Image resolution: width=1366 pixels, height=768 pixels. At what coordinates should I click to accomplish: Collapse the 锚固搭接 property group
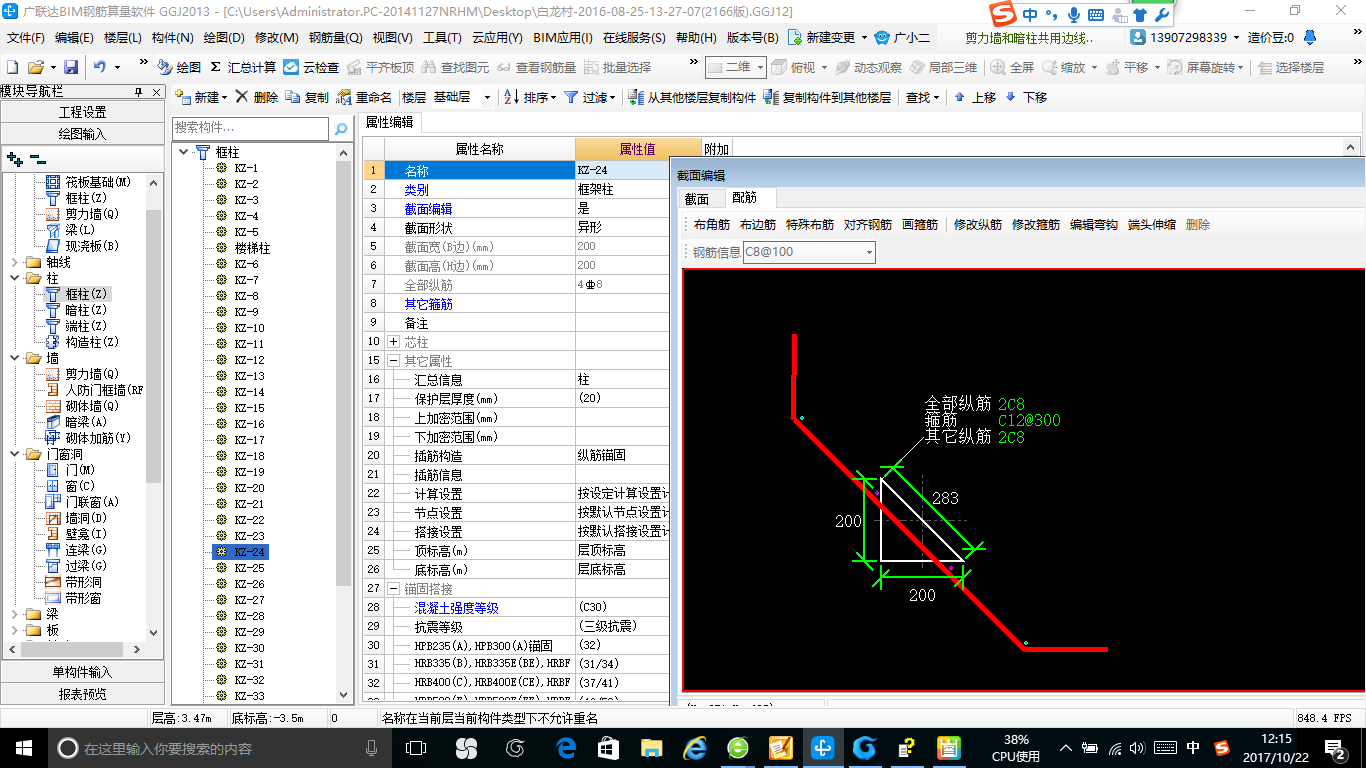pos(393,589)
